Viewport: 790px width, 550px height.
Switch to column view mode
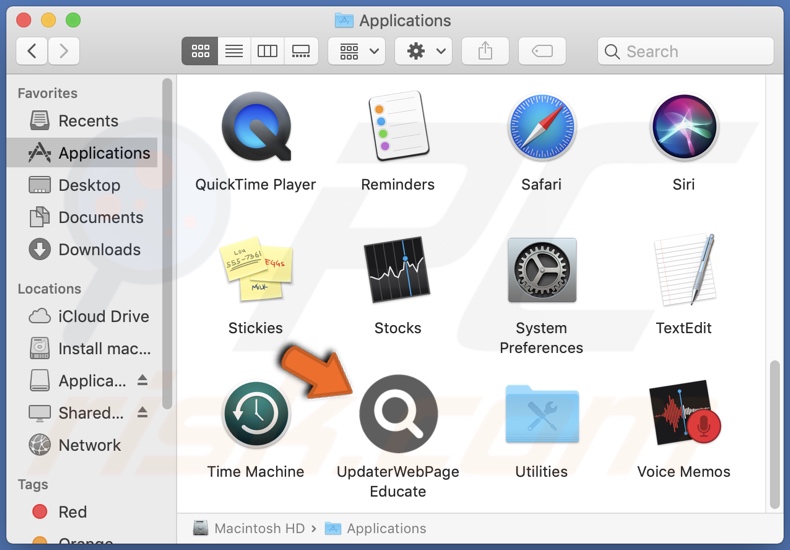point(267,51)
